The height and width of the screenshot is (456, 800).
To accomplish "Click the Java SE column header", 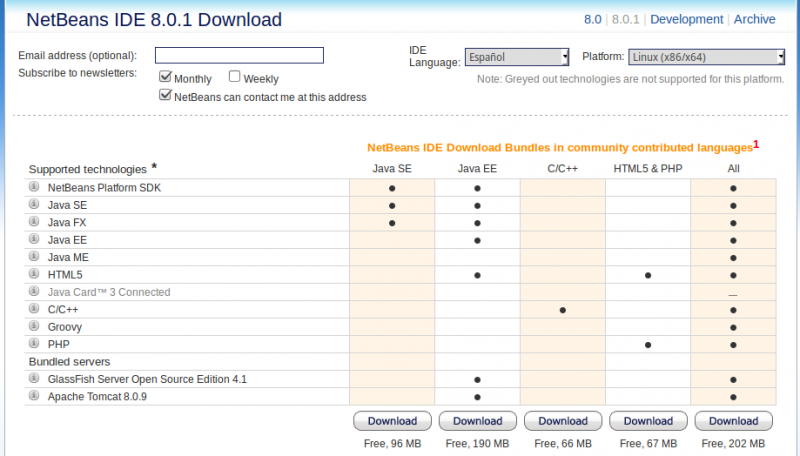I will pyautogui.click(x=392, y=169).
